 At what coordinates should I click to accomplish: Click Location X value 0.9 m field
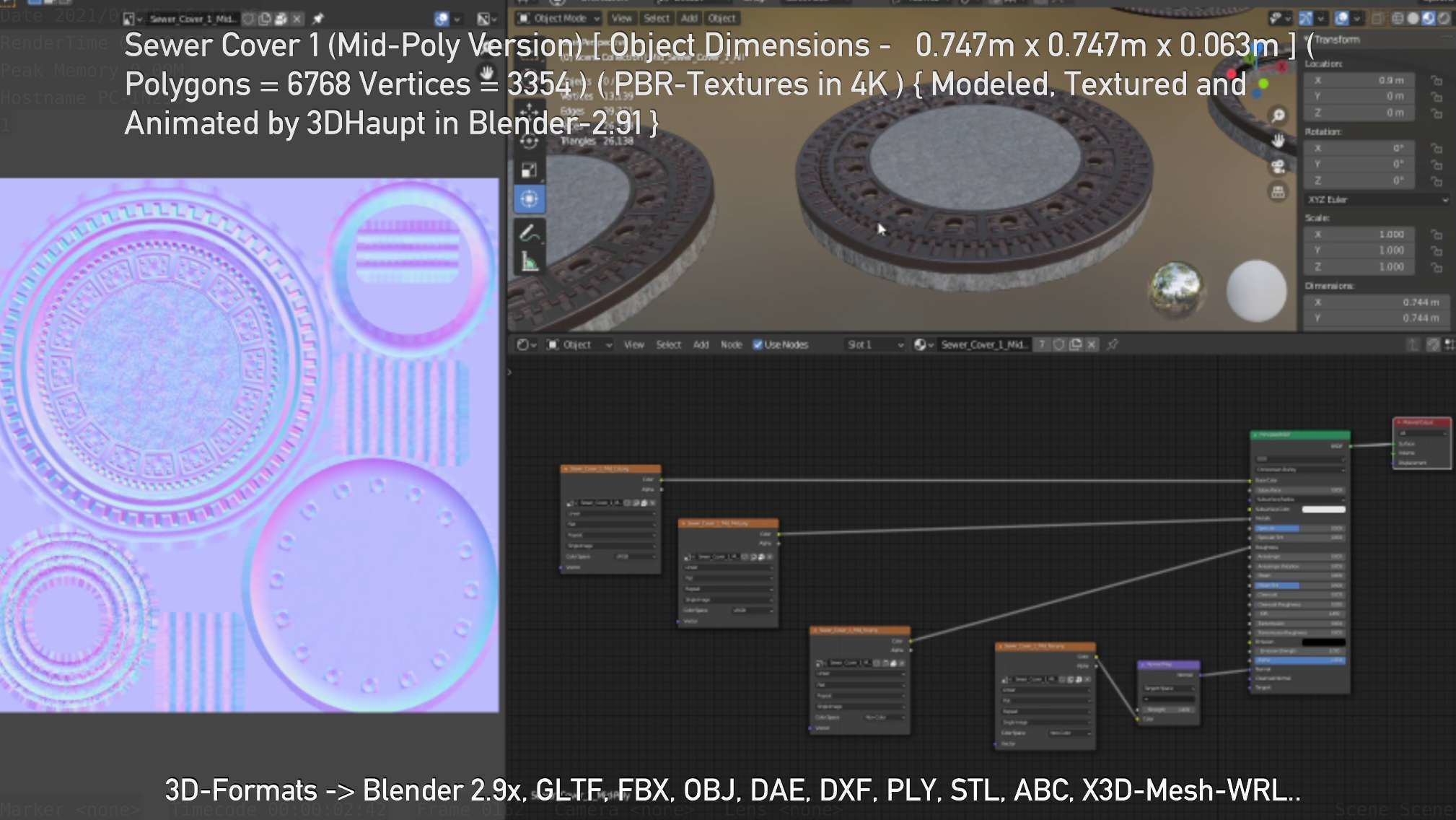point(1359,80)
